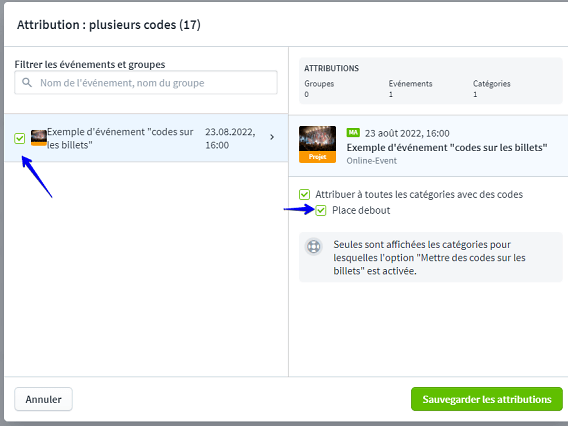This screenshot has height=426, width=568.
Task: Click the large event thumbnail labelled Projet
Action: (317, 144)
